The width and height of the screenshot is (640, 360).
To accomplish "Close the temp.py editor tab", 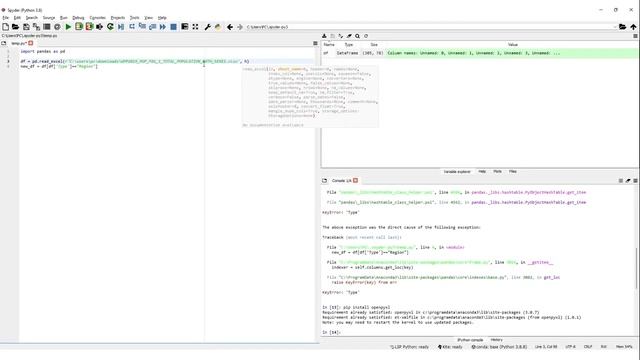I will point(31,43).
